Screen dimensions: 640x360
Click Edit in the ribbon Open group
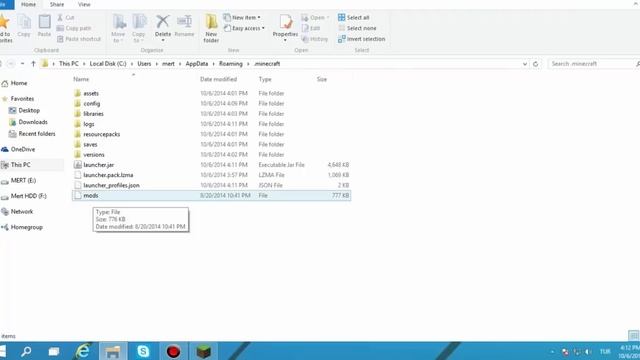[311, 28]
